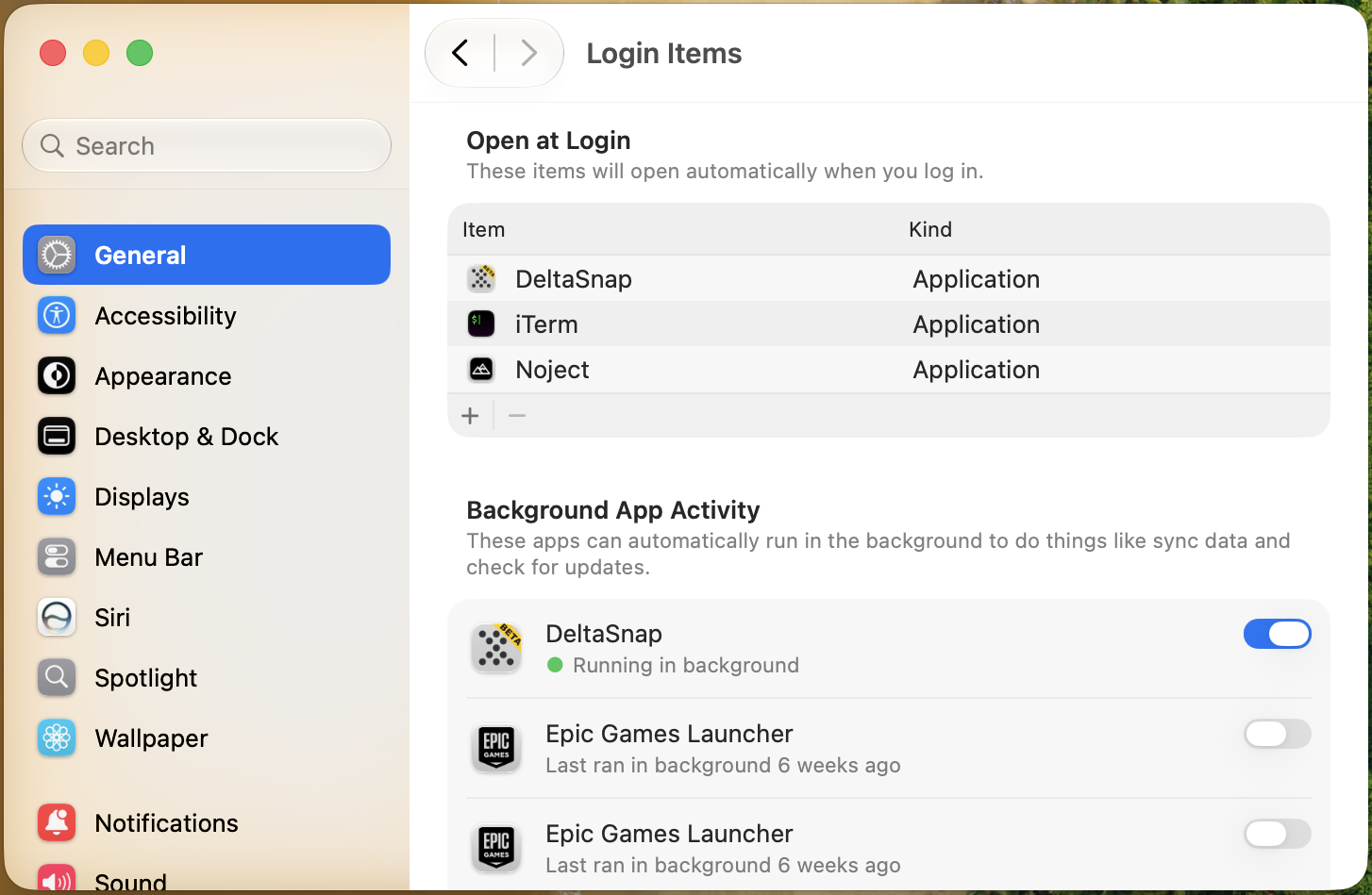Click the Sound speaker icon
This screenshot has width=1372, height=895.
coord(57,879)
